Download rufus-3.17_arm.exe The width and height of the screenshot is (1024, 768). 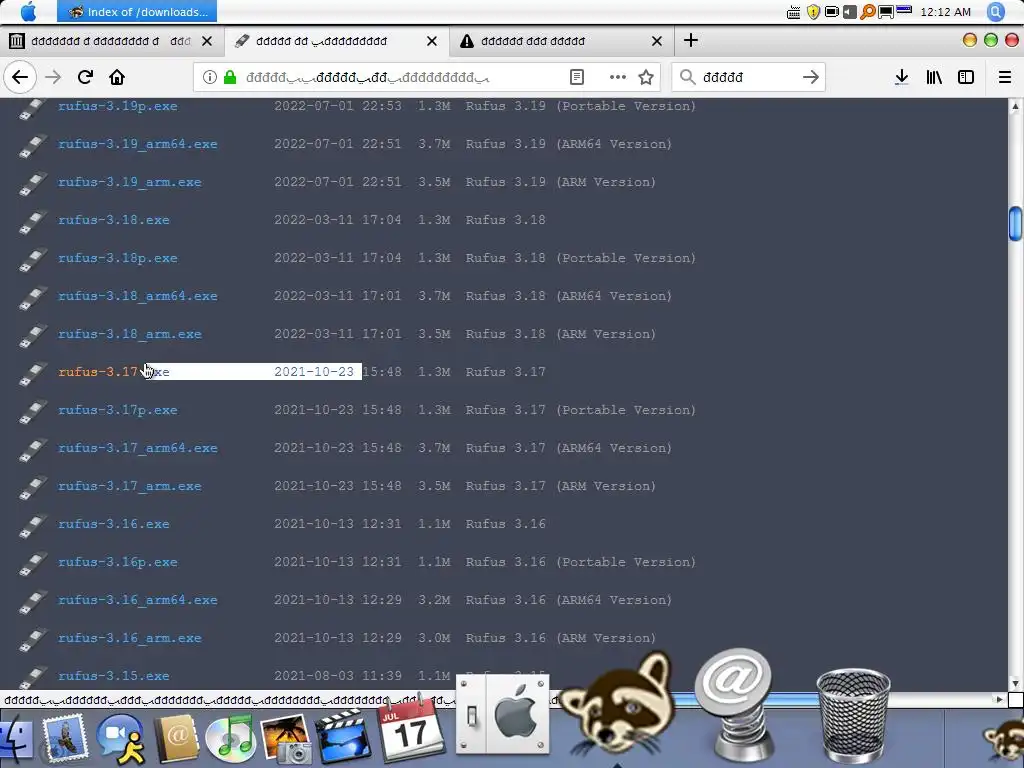click(130, 486)
